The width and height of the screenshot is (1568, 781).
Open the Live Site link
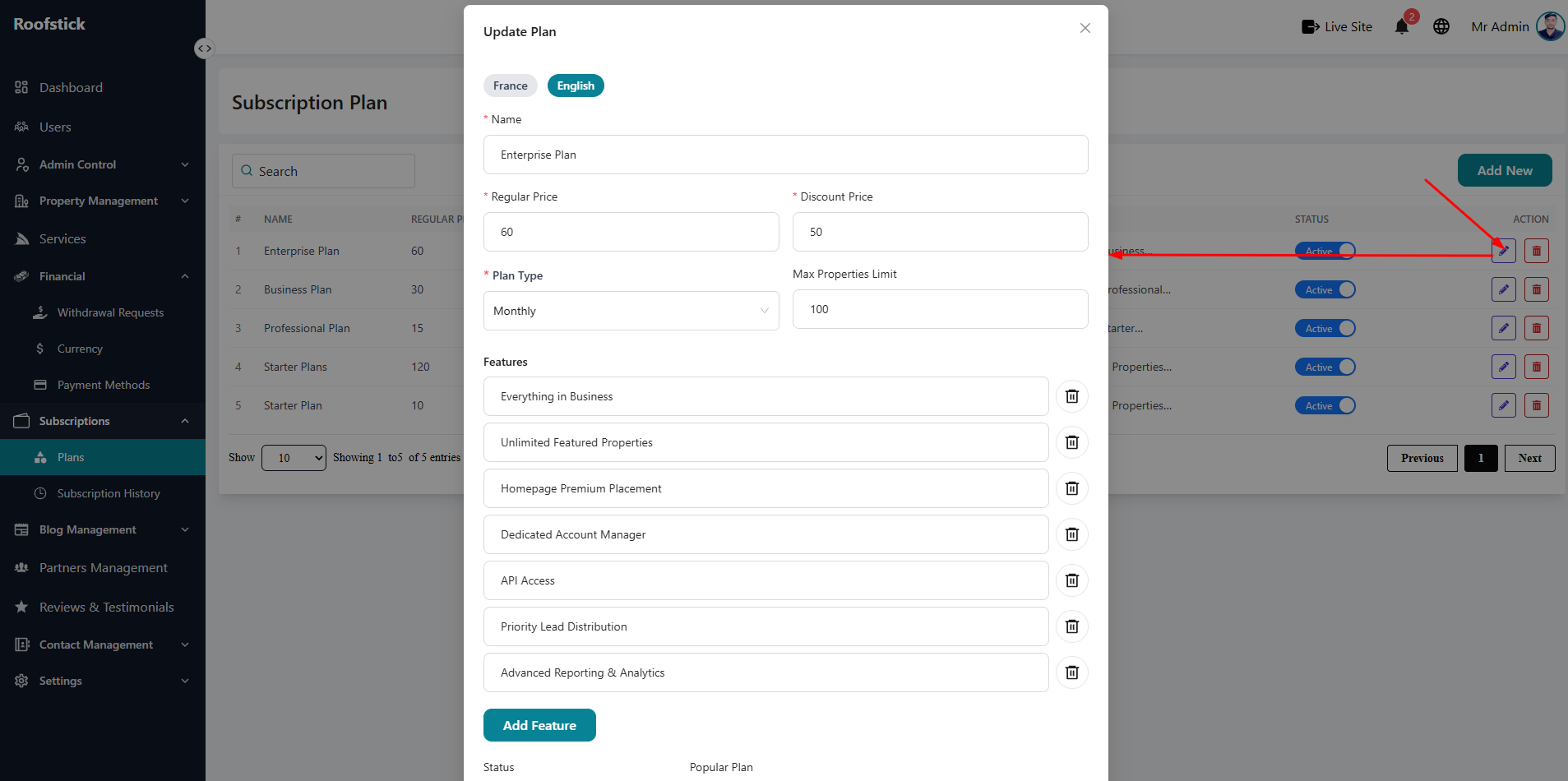click(1337, 26)
